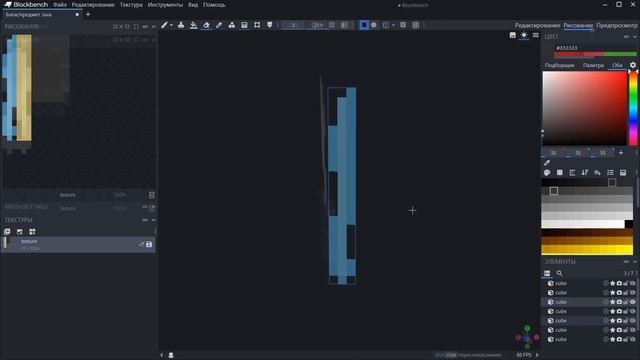Collapse the left sidebar with bottom arrow
The height and width of the screenshot is (360, 640).
pos(162,355)
